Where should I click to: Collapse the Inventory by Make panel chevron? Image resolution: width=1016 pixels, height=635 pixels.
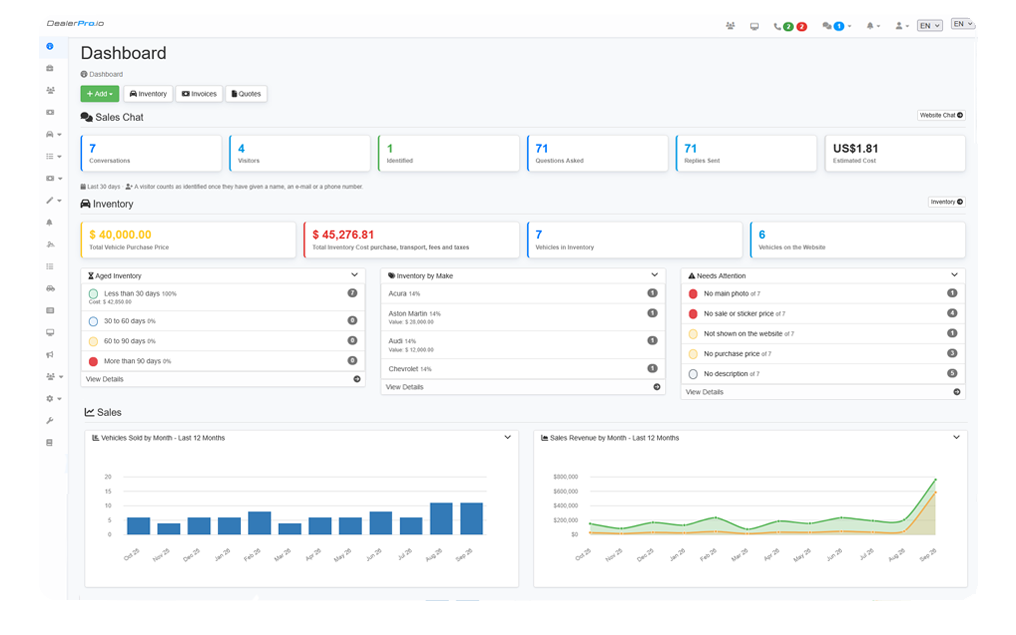coord(654,275)
